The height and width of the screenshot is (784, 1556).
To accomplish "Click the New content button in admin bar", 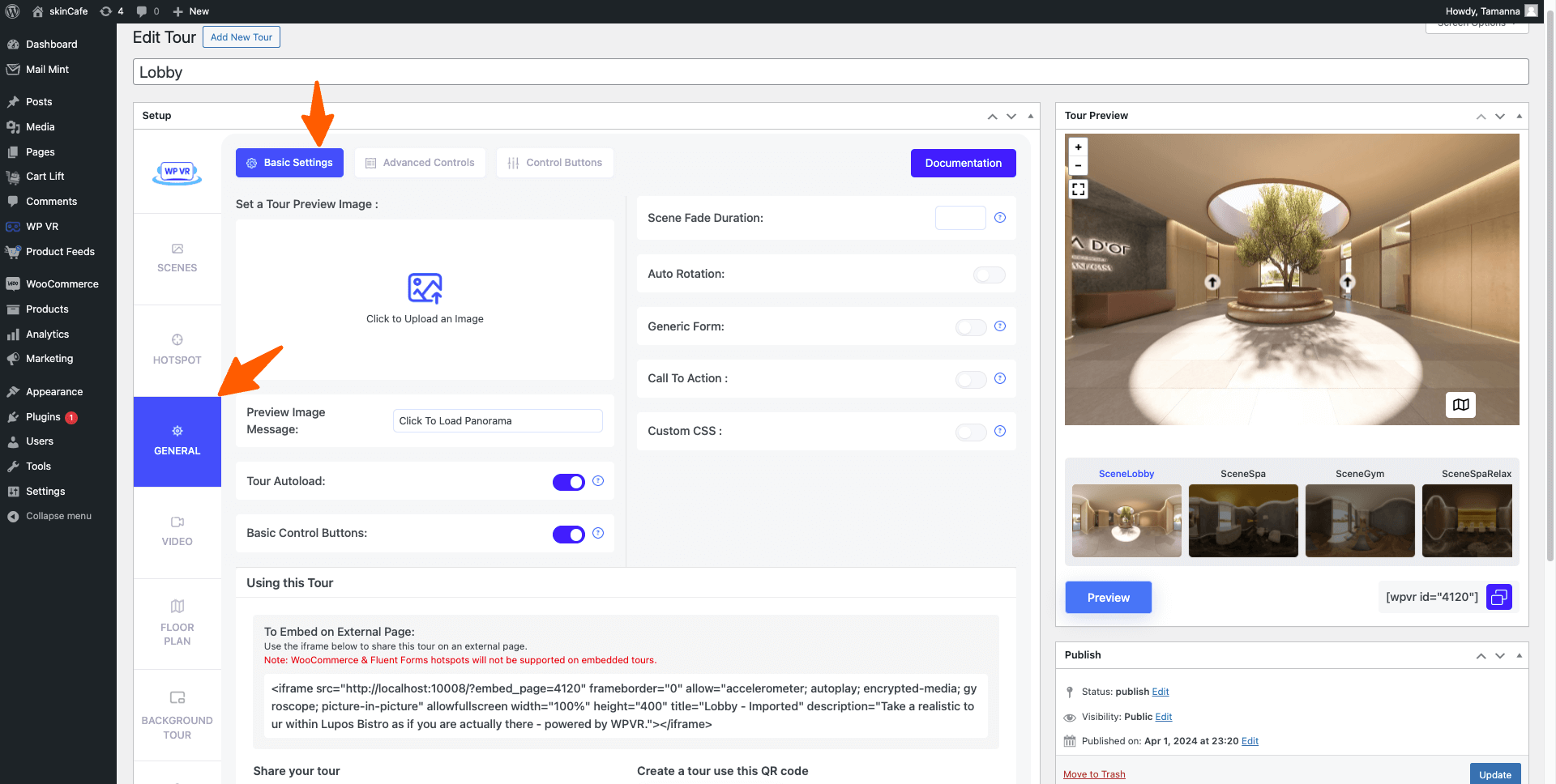I will pyautogui.click(x=191, y=11).
